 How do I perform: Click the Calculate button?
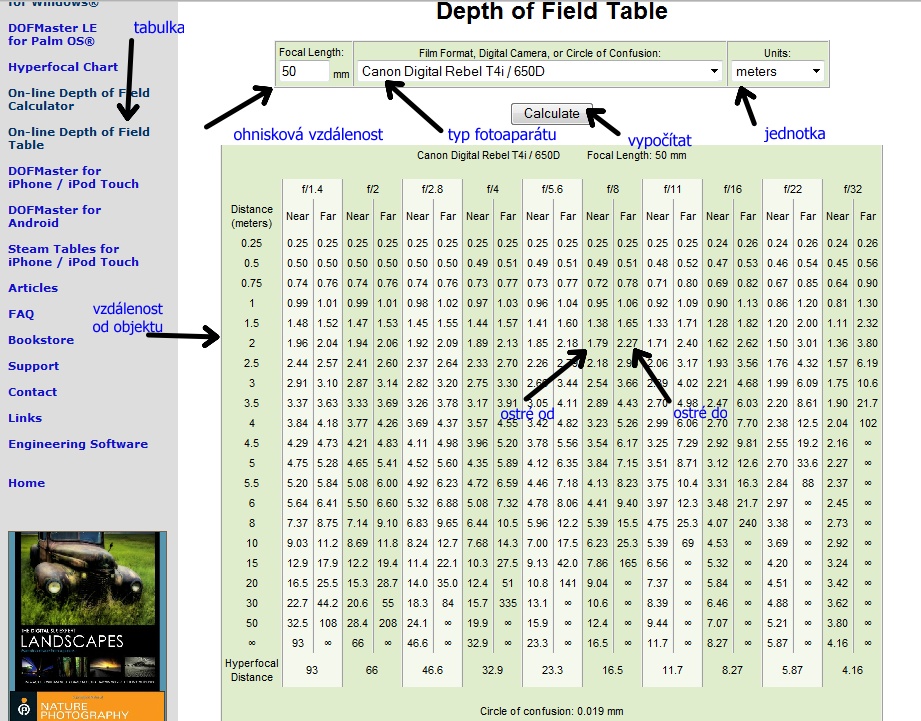pos(551,113)
